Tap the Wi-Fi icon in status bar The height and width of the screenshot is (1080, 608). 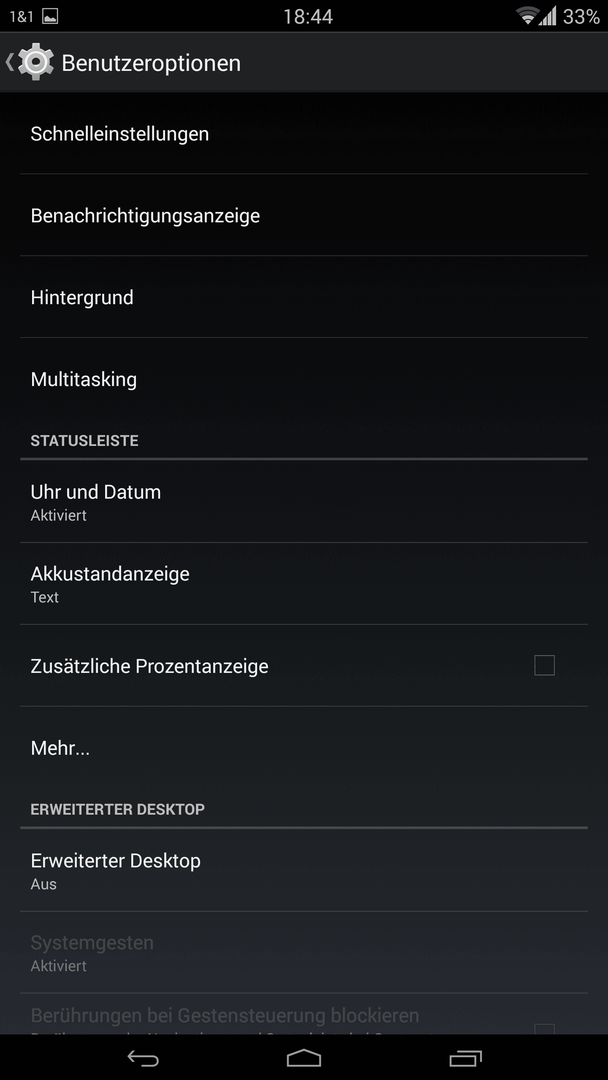tap(528, 16)
